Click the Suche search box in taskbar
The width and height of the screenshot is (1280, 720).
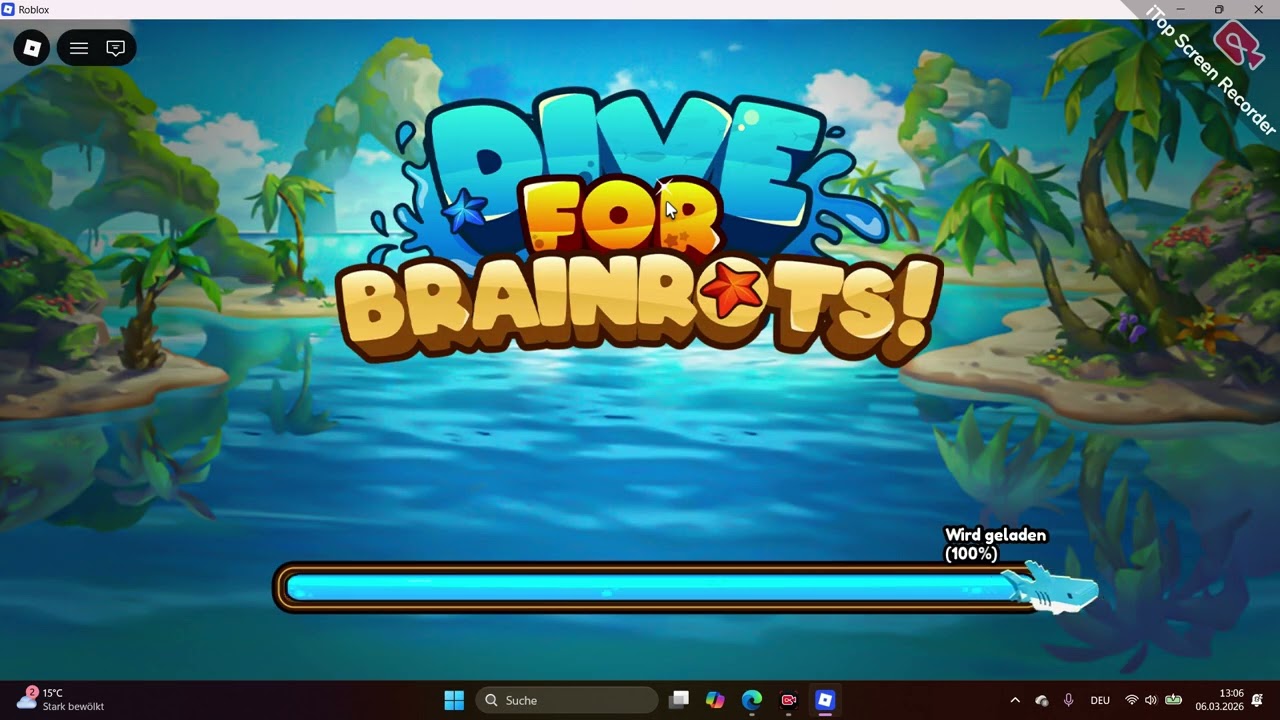point(566,700)
